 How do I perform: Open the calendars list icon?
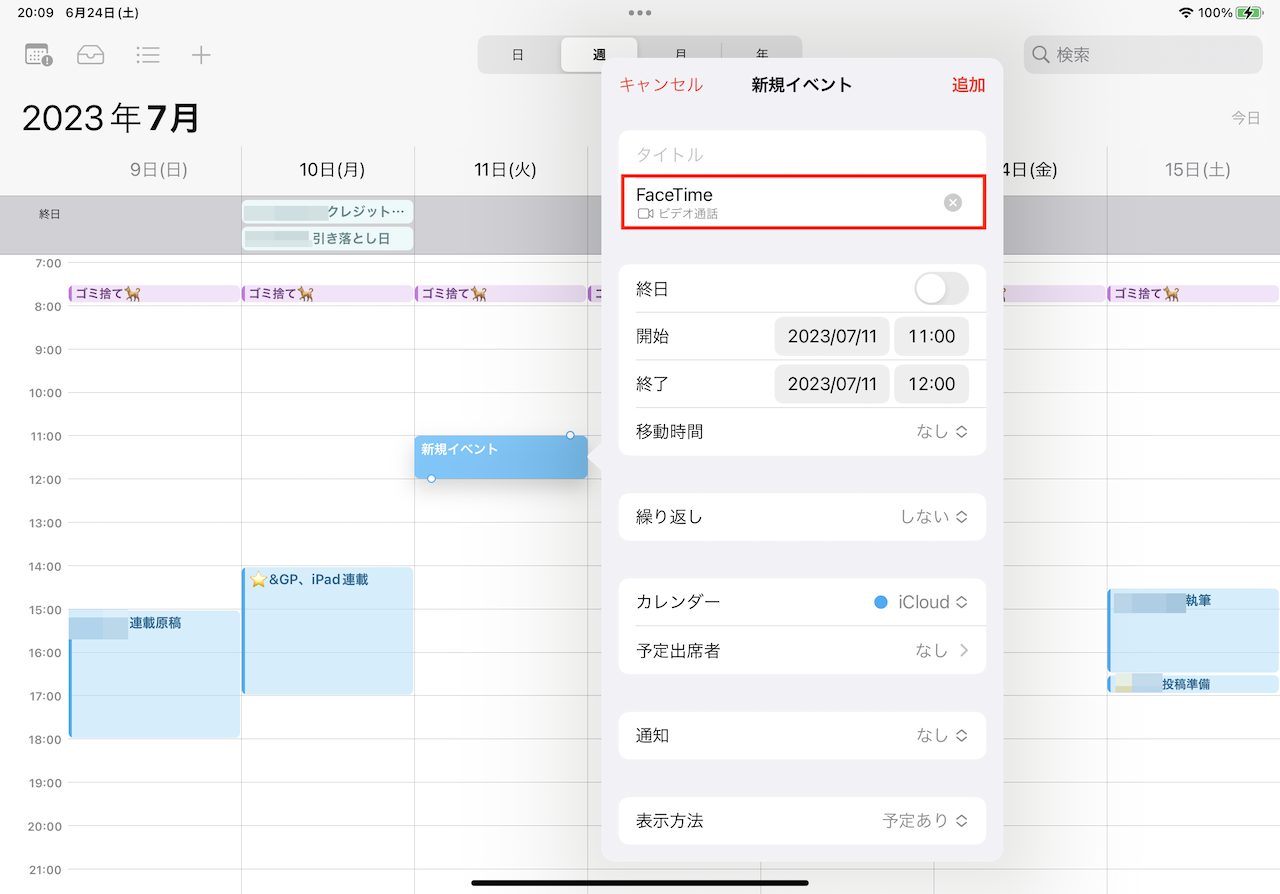38,55
